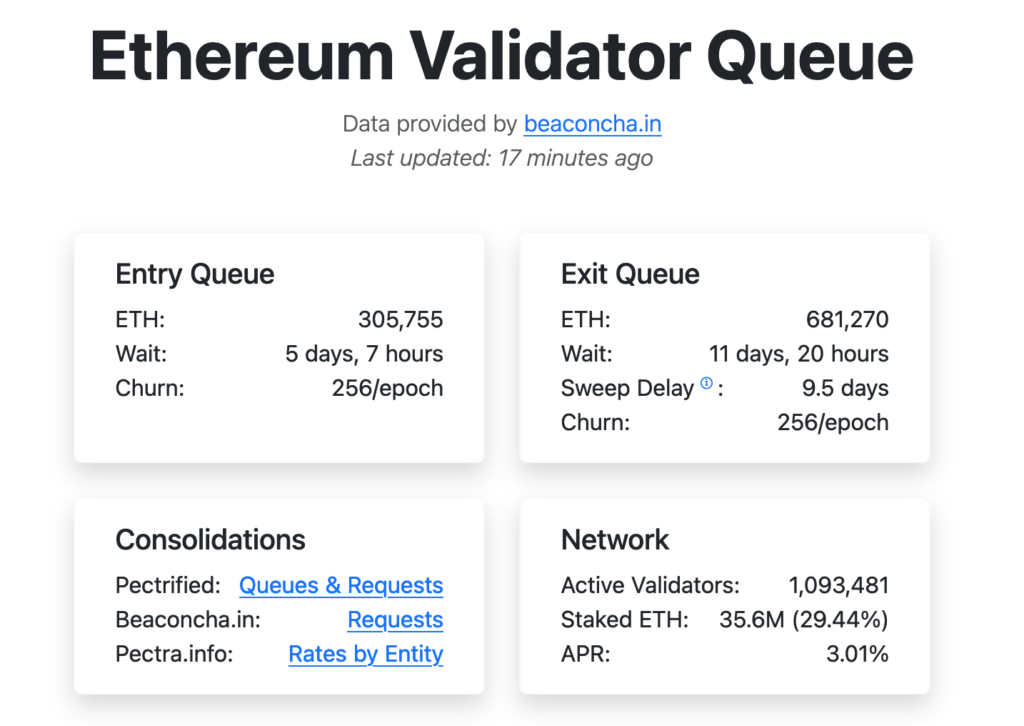Select the Entry Queue churn rate value
The width and height of the screenshot is (1024, 726).
389,388
